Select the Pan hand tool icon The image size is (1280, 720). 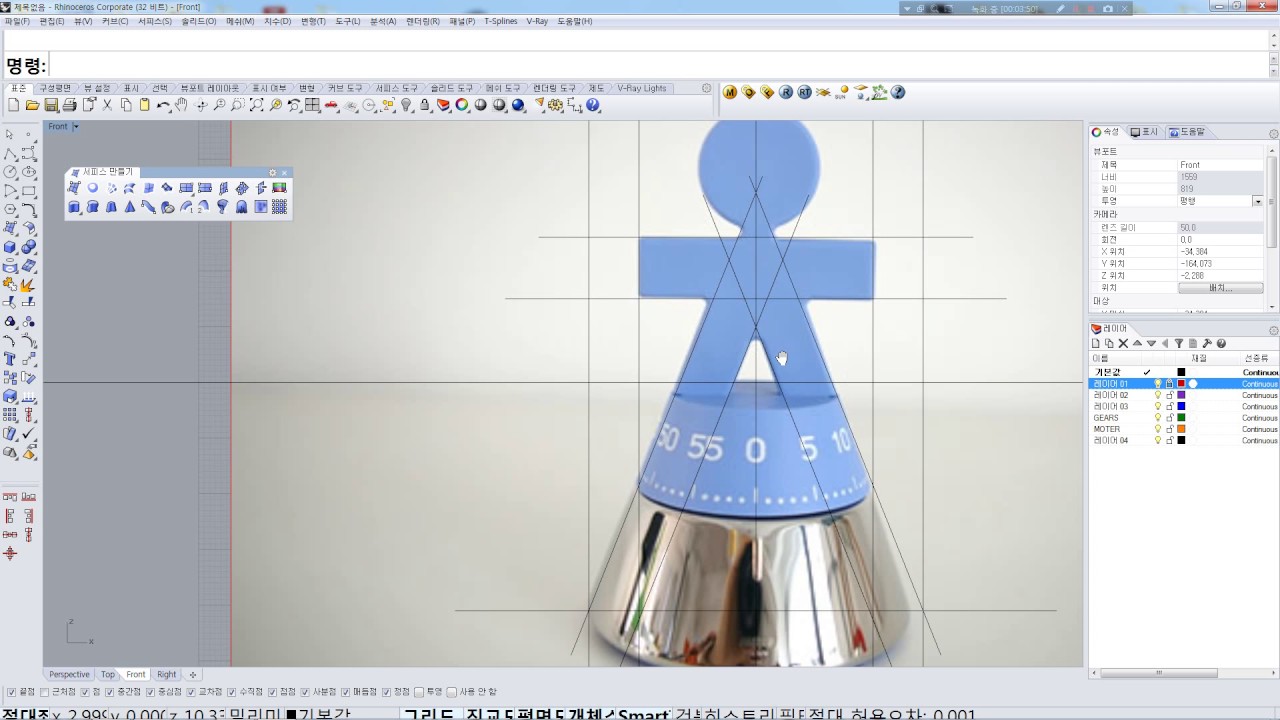[181, 105]
